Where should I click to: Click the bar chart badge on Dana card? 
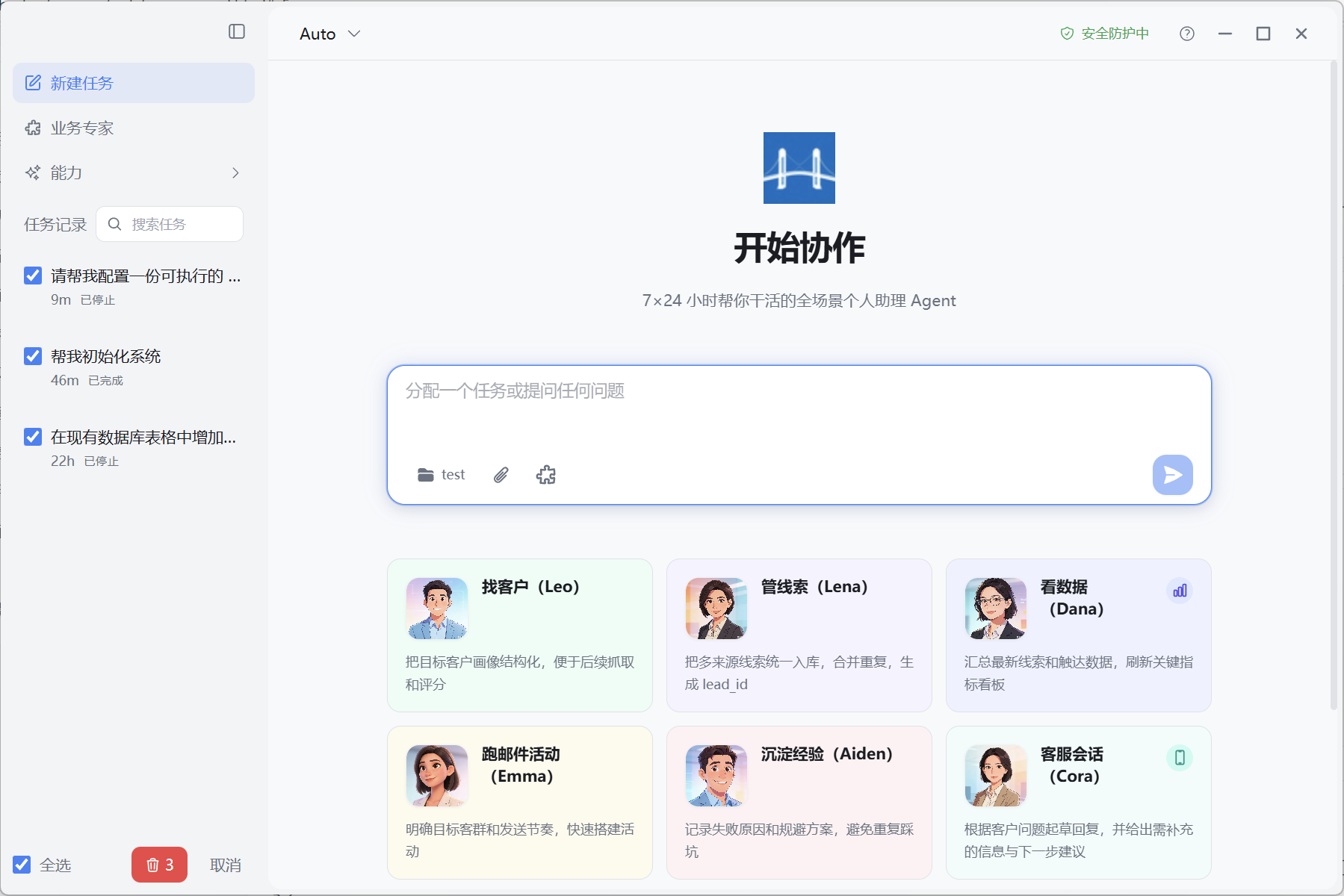click(x=1180, y=591)
